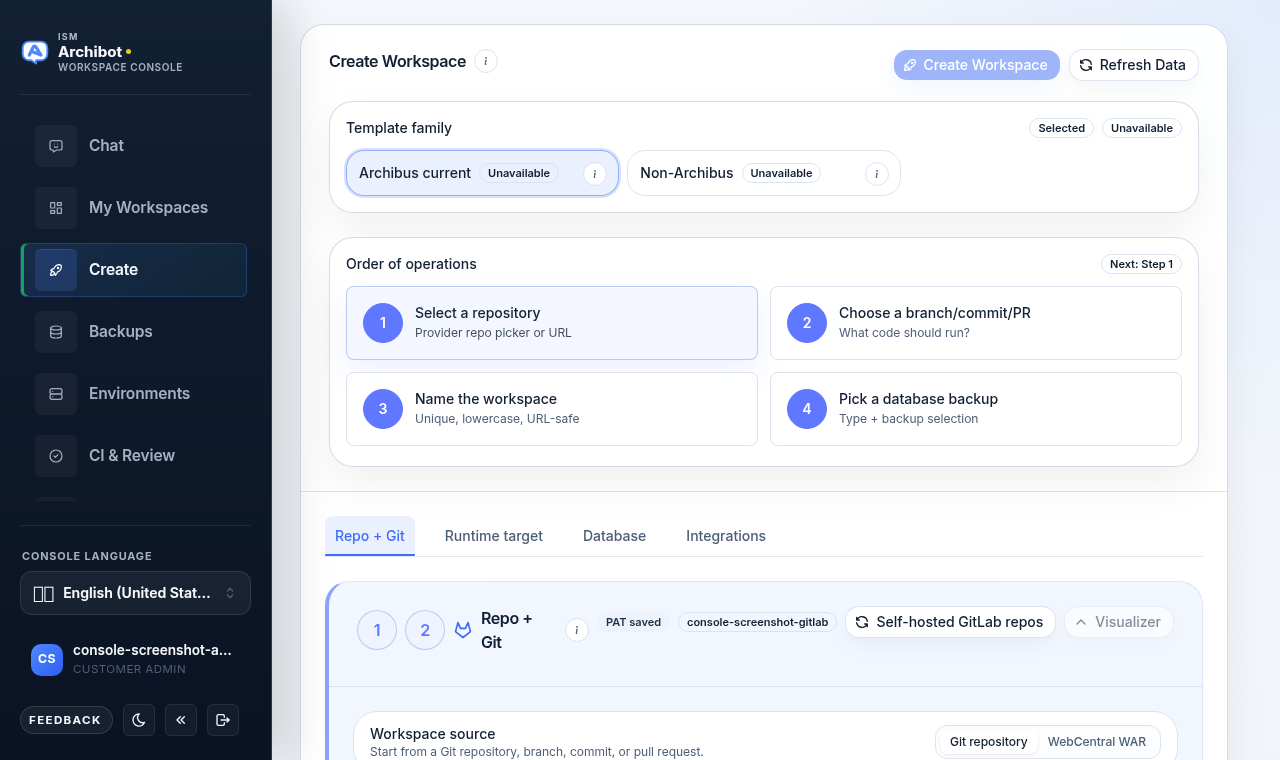Click step 1 circle in Repo + Git header
The image size is (1280, 760).
pos(377,630)
